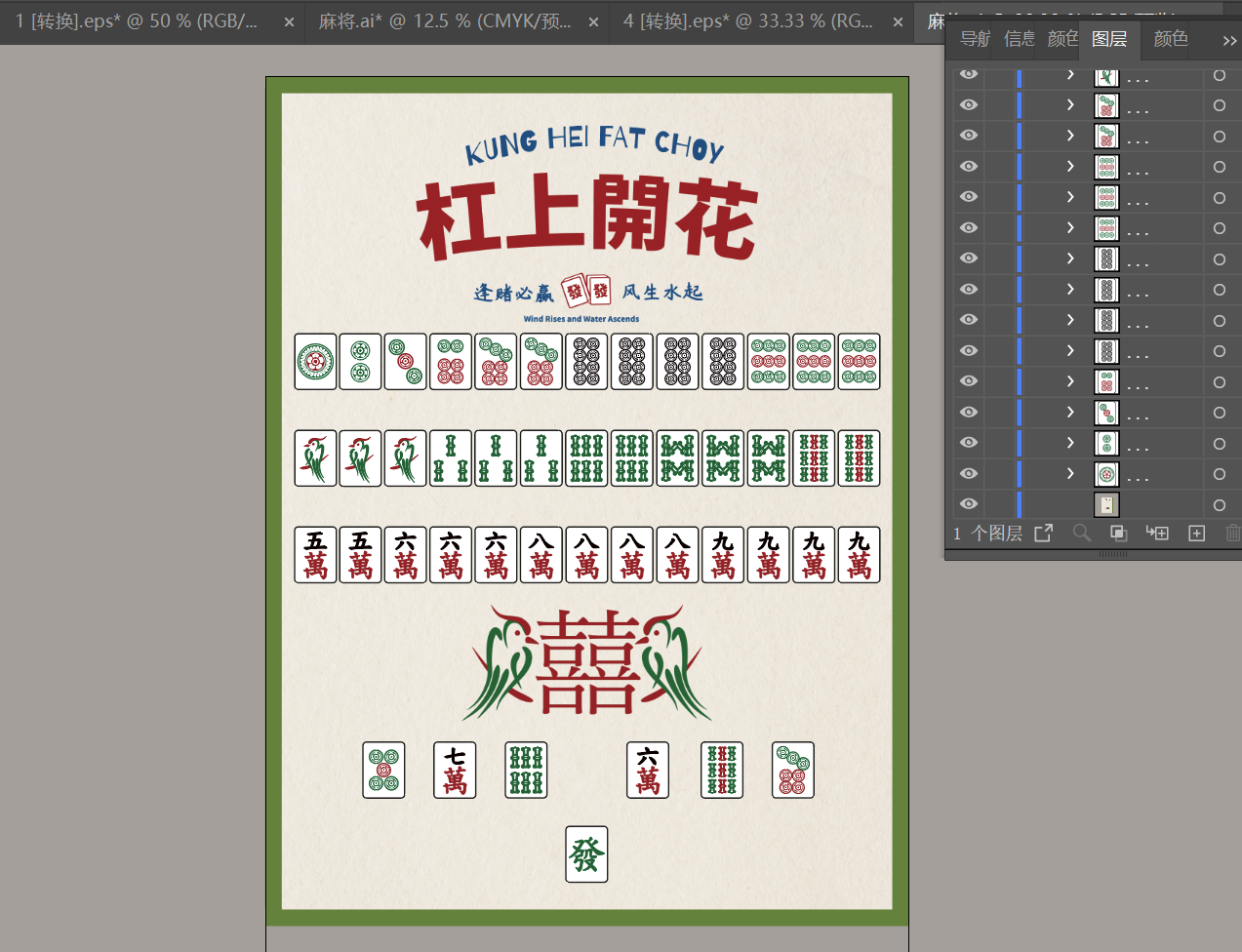Click the double-arrow panel overflow icon
Viewport: 1242px width, 952px height.
click(x=1228, y=40)
